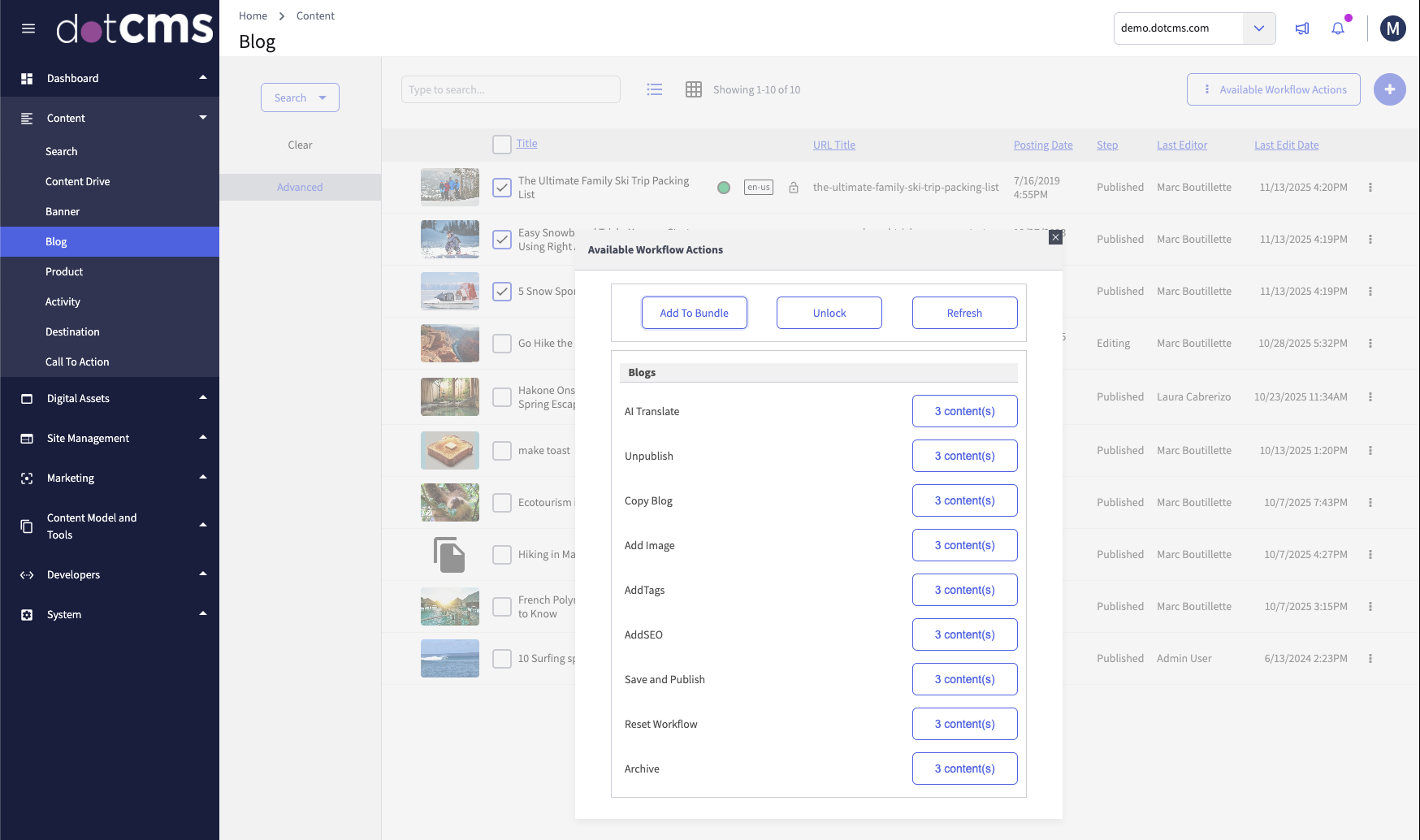Open the announcements megaphone icon
Viewport: 1420px width, 840px height.
1301,28
